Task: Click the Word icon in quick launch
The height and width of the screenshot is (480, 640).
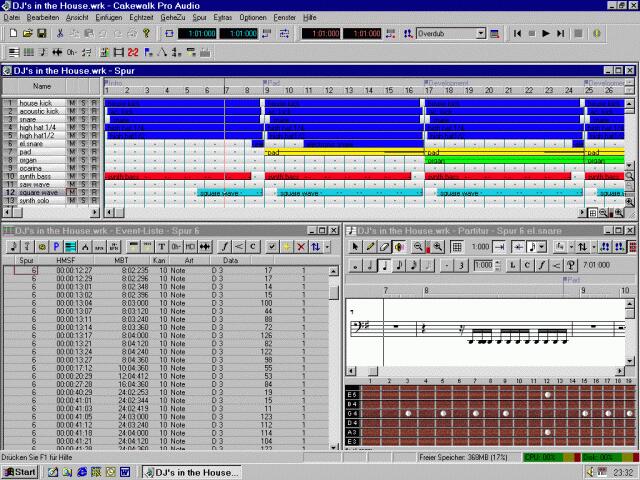Action: (x=125, y=472)
